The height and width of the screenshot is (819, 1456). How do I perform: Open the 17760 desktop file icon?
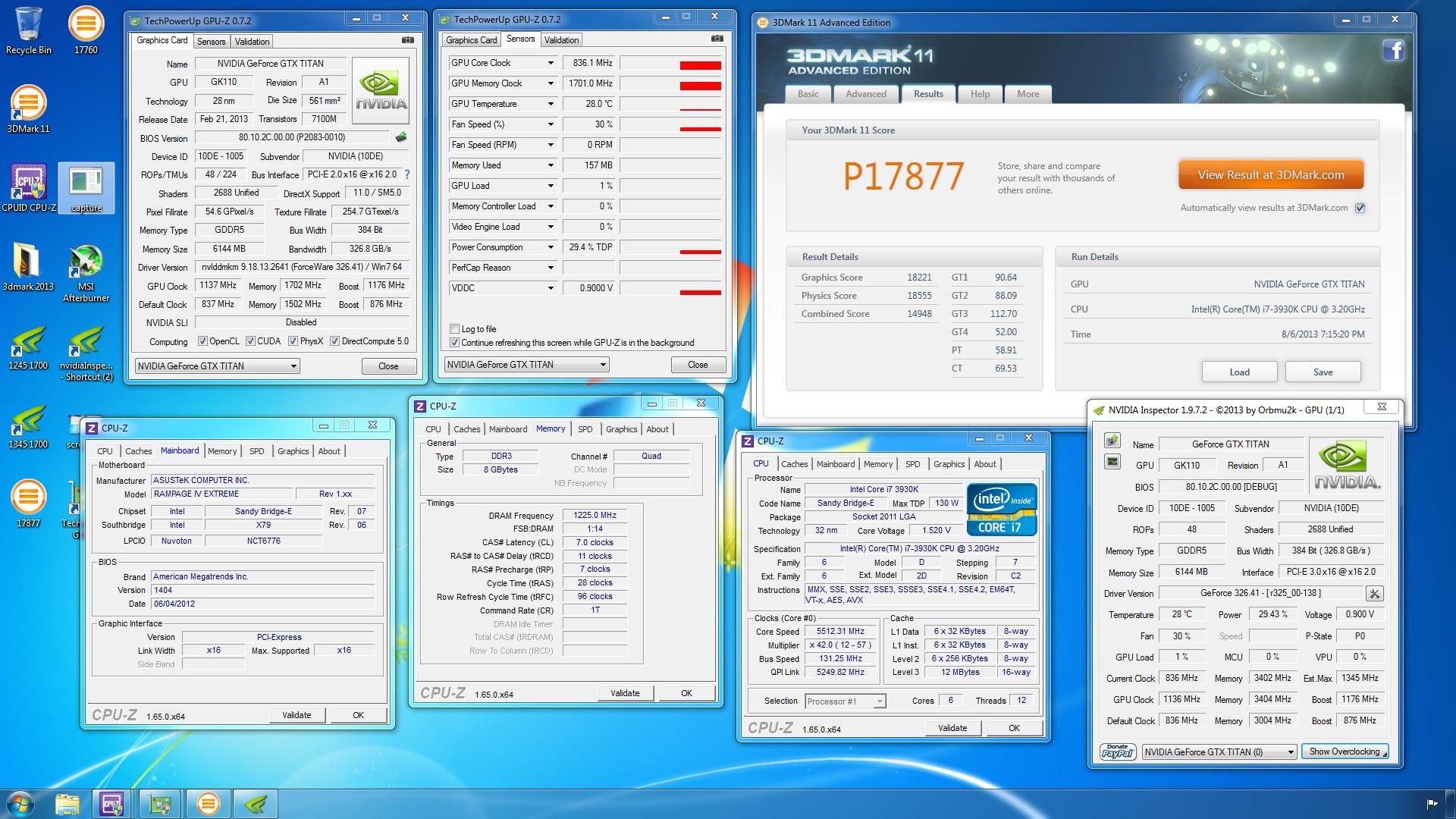tap(86, 30)
